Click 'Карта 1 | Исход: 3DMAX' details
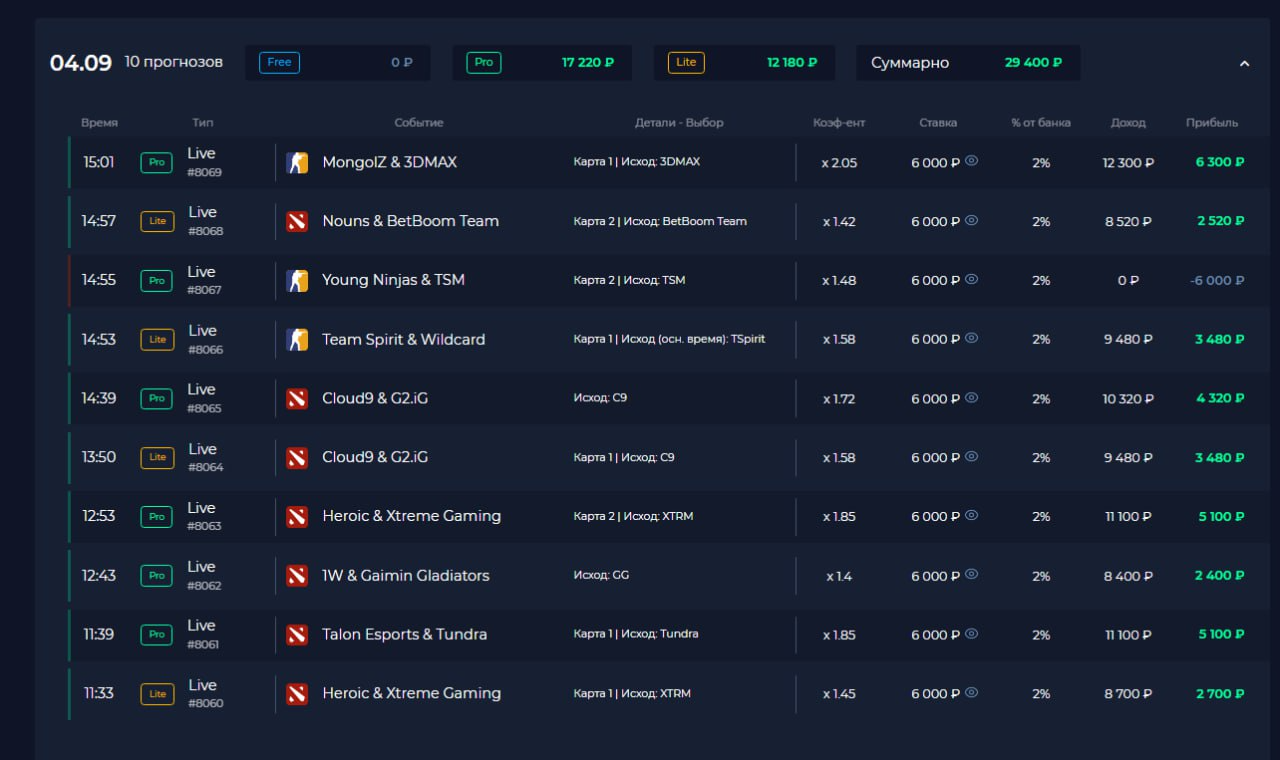1280x760 pixels. [637, 162]
